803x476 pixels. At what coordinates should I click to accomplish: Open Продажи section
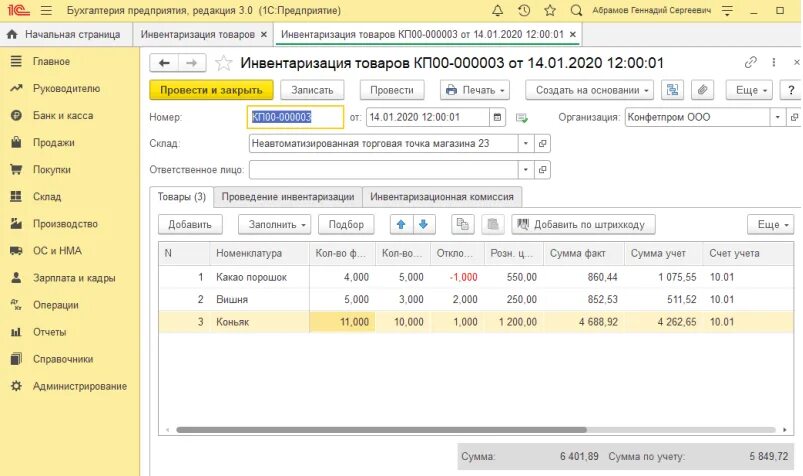54,143
